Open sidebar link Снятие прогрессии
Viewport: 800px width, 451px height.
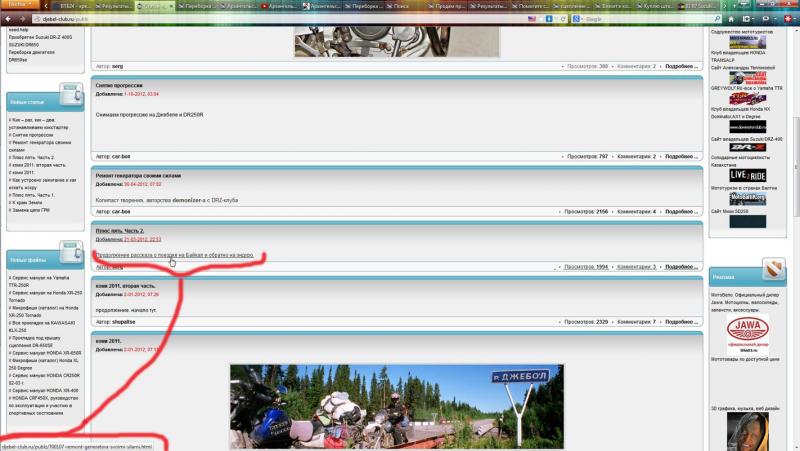pyautogui.click(x=31, y=135)
